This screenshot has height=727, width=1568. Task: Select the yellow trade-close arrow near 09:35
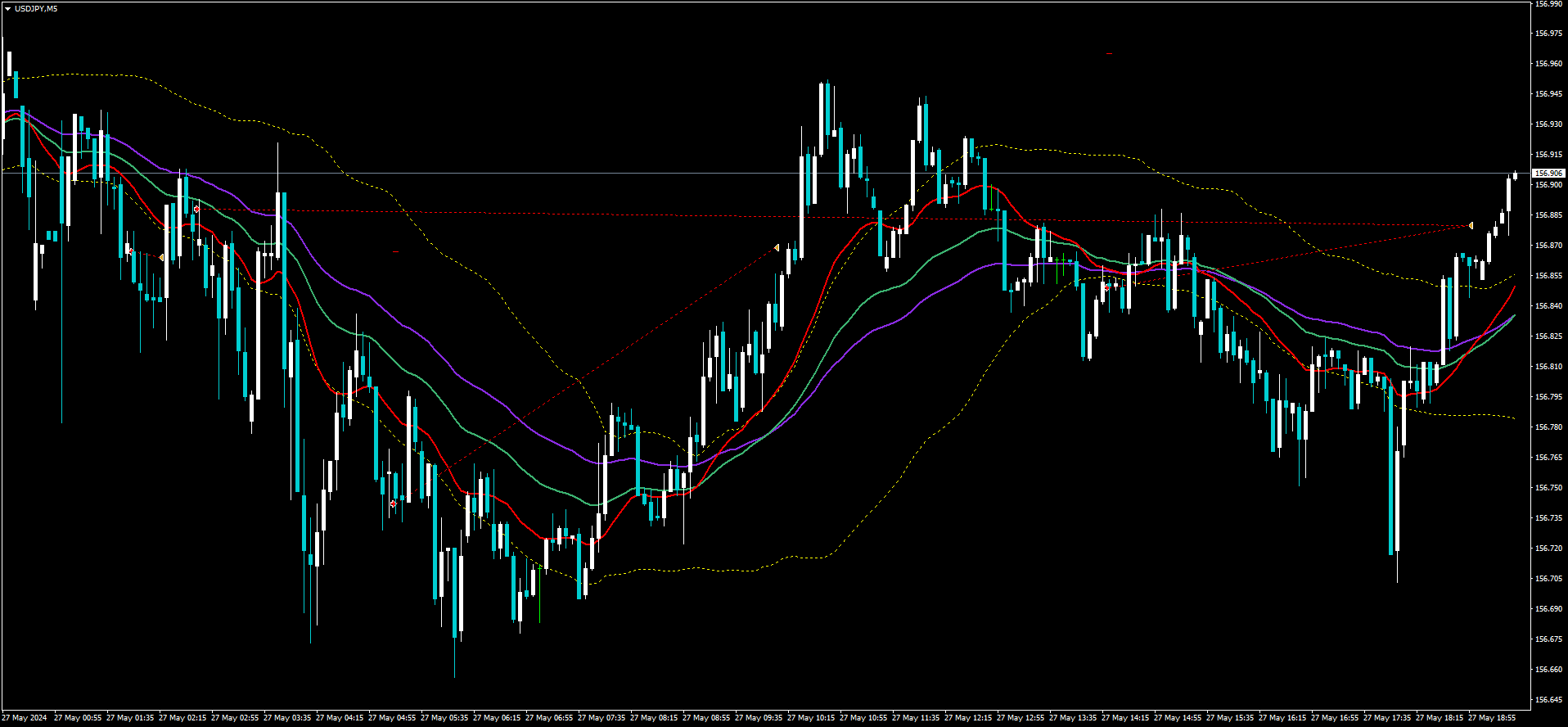pos(777,247)
